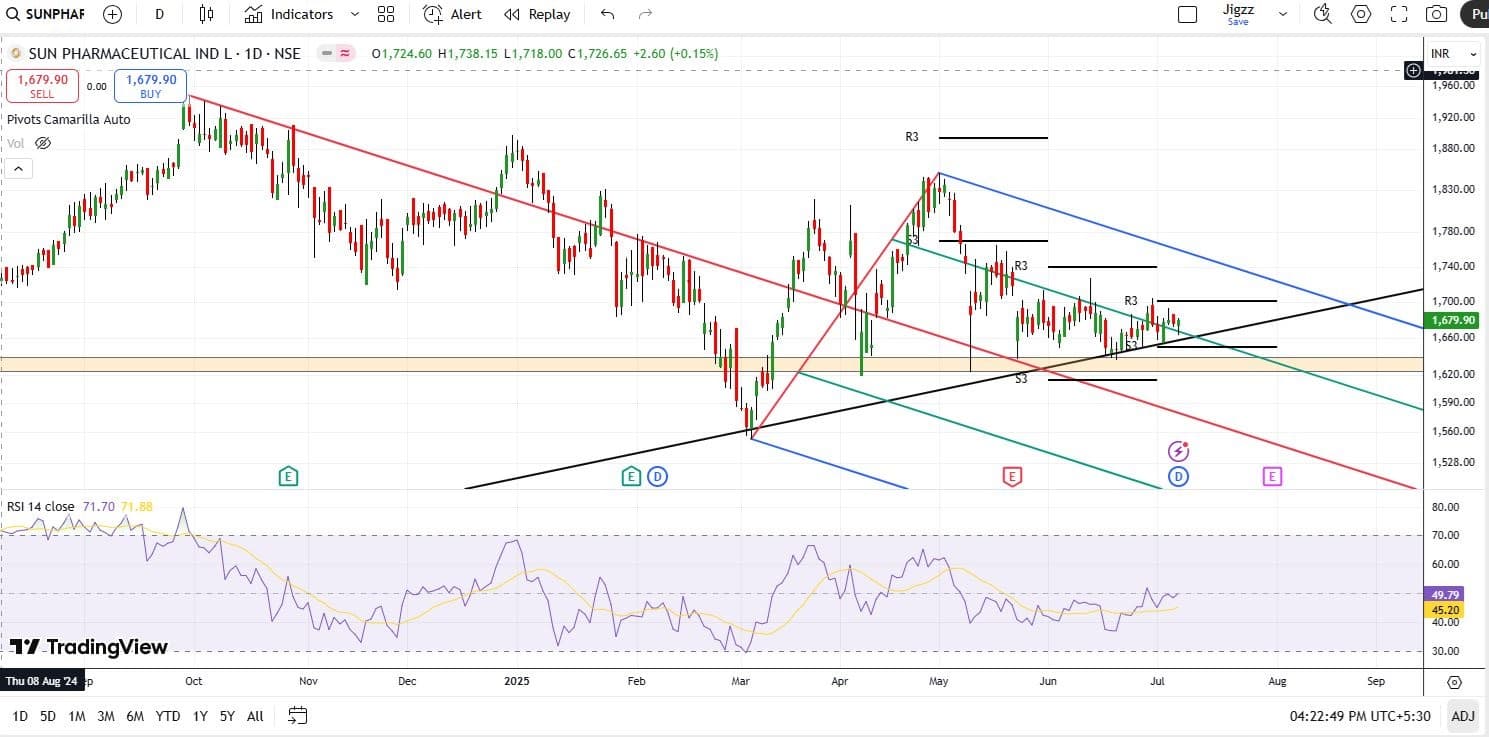This screenshot has height=737, width=1489.
Task: Toggle the pink wave icon beside symbol title
Action: tap(345, 54)
